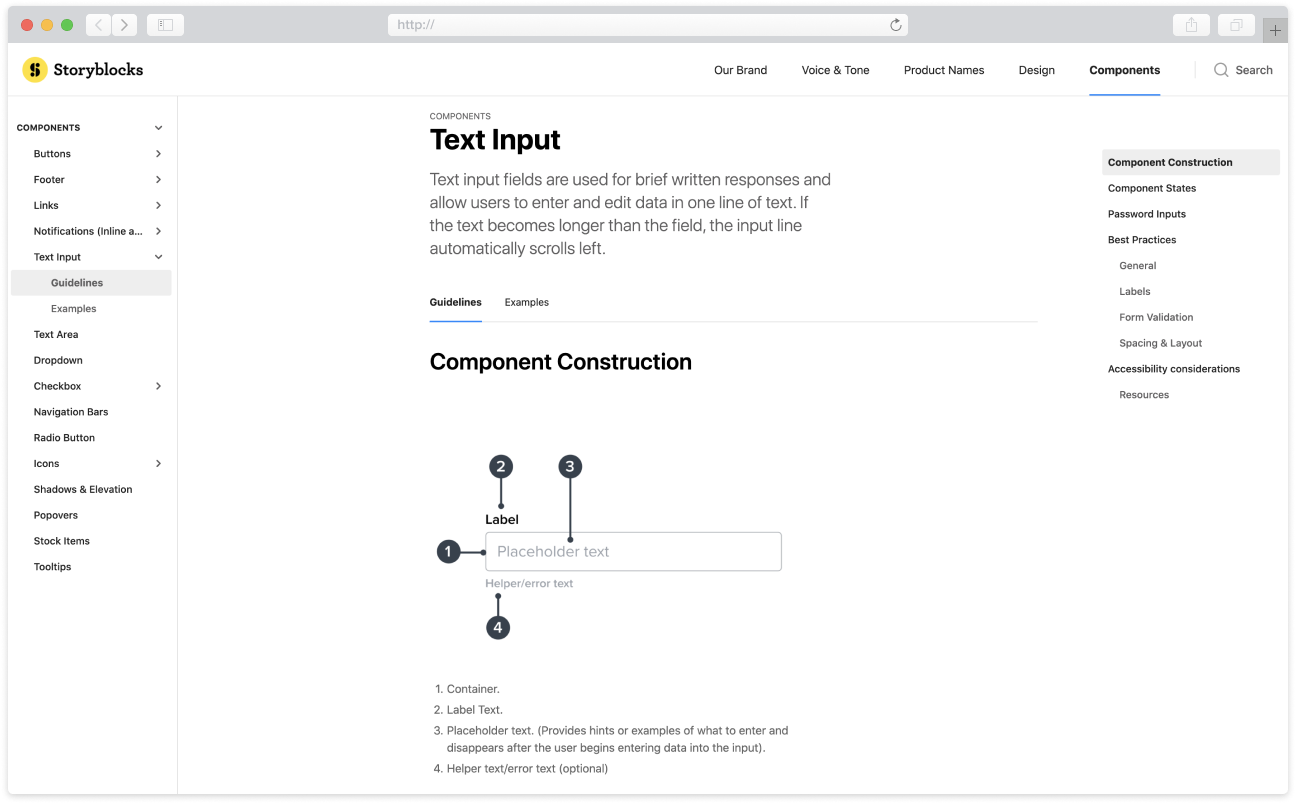Open Search using the magnifier icon
This screenshot has height=804, width=1296.
click(1220, 70)
